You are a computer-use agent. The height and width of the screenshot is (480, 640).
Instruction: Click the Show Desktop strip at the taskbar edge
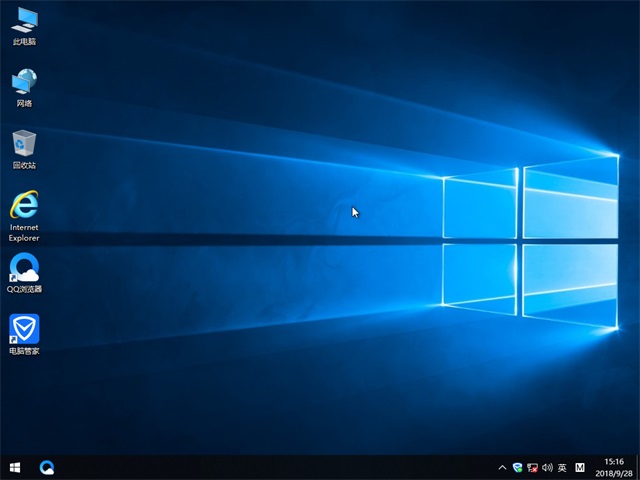637,467
